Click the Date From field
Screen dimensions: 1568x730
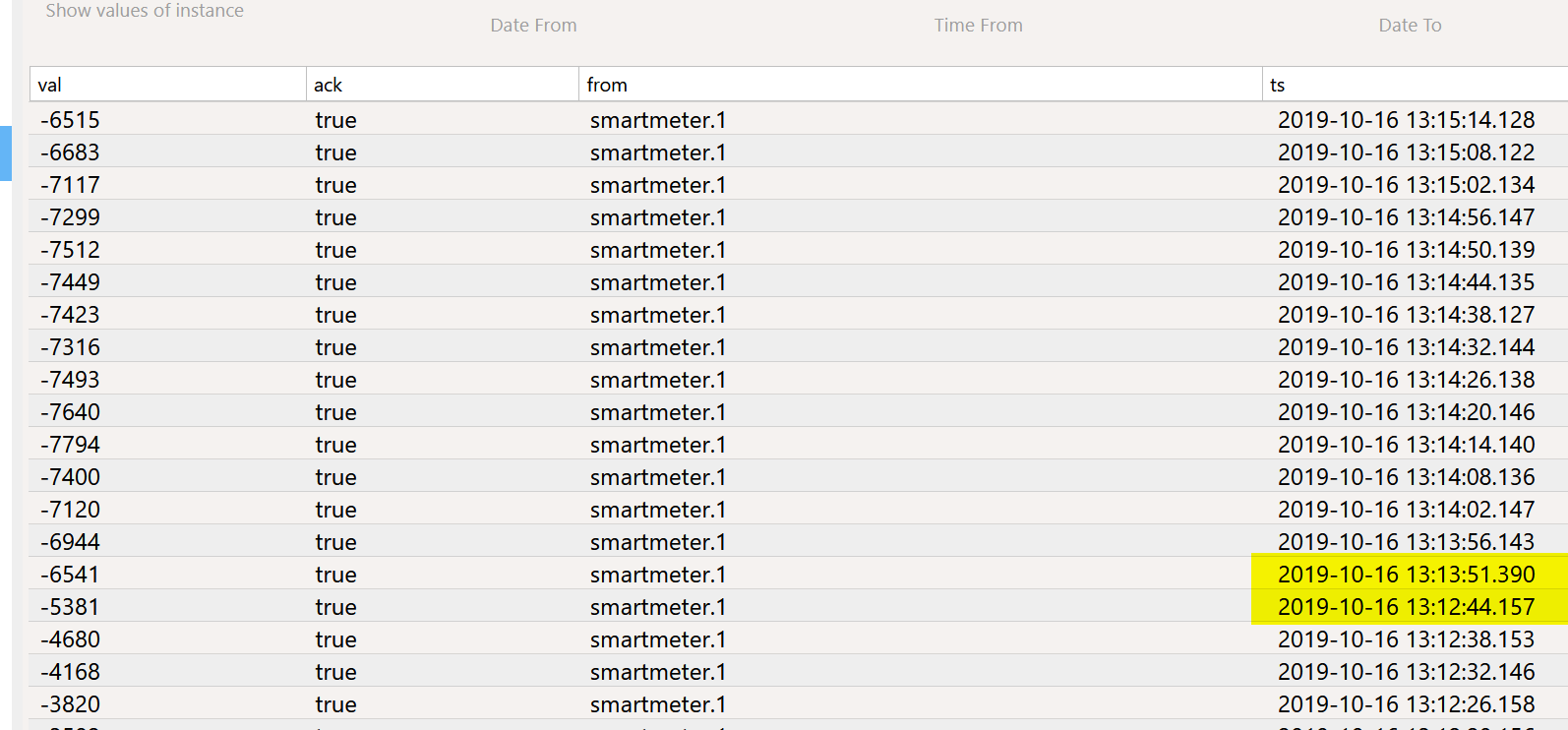(534, 26)
